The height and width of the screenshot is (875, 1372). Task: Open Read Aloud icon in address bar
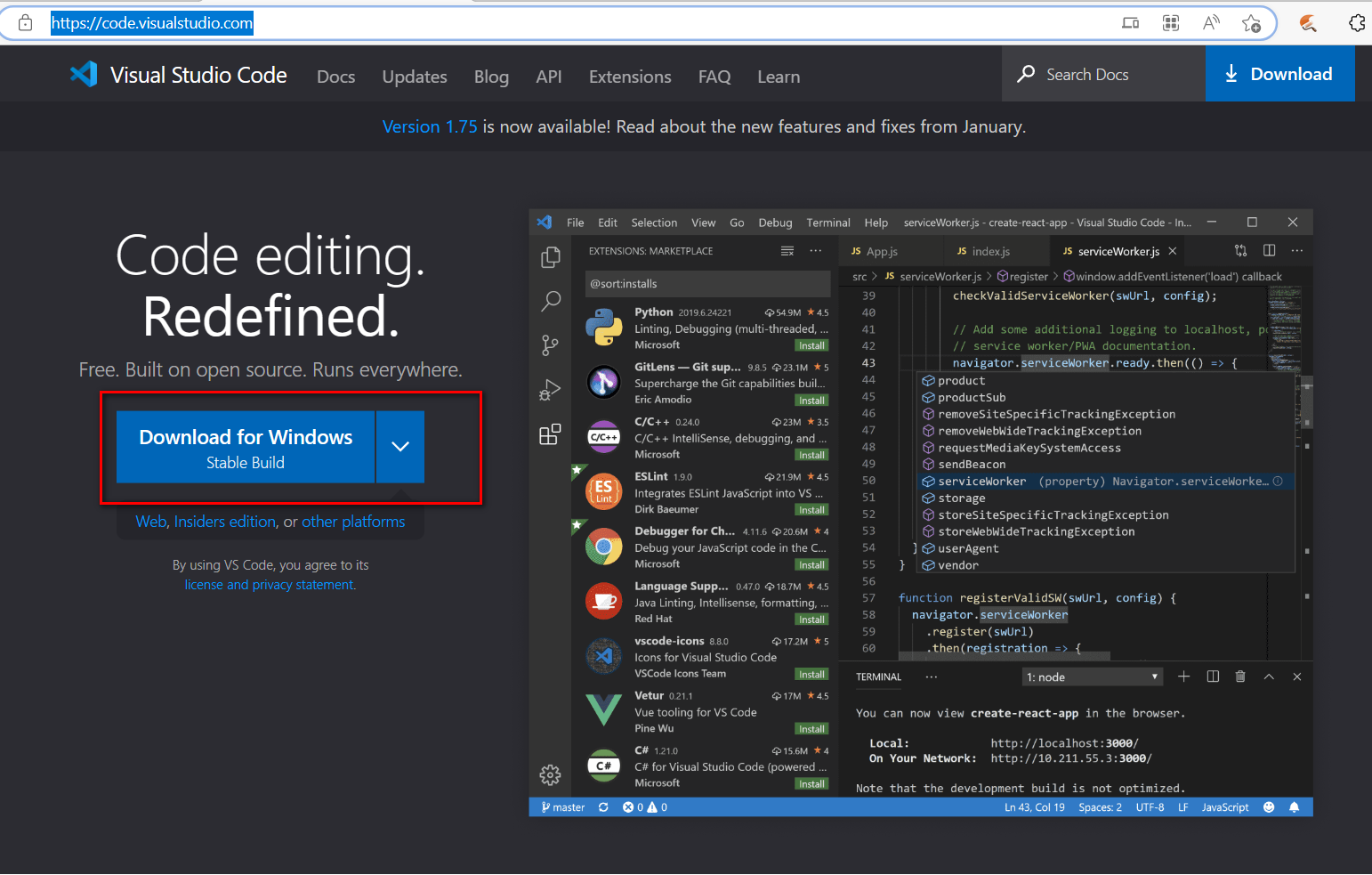[x=1211, y=23]
